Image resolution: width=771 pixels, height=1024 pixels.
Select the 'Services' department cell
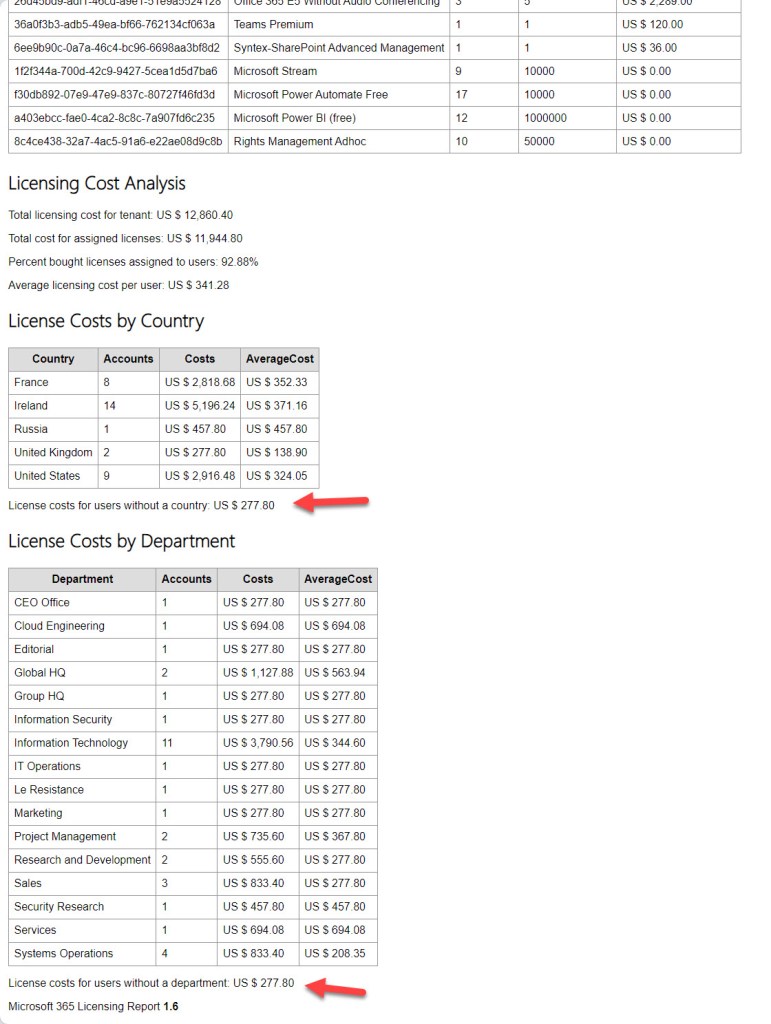pyautogui.click(x=82, y=930)
